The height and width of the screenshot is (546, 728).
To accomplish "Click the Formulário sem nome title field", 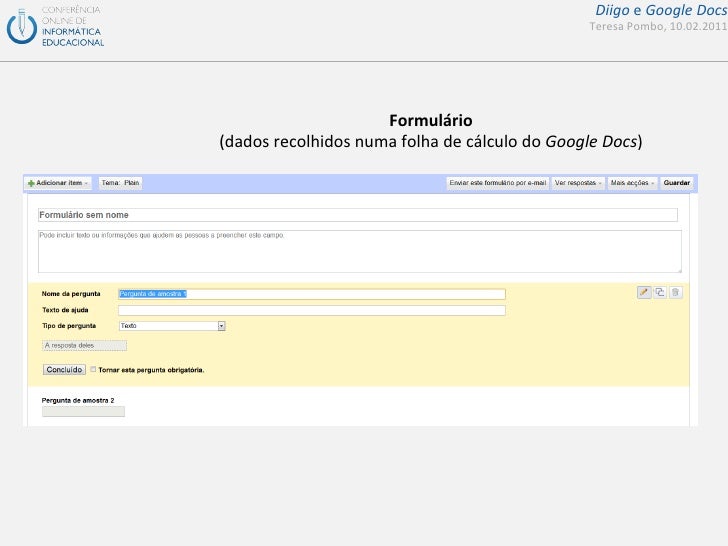I will [358, 215].
